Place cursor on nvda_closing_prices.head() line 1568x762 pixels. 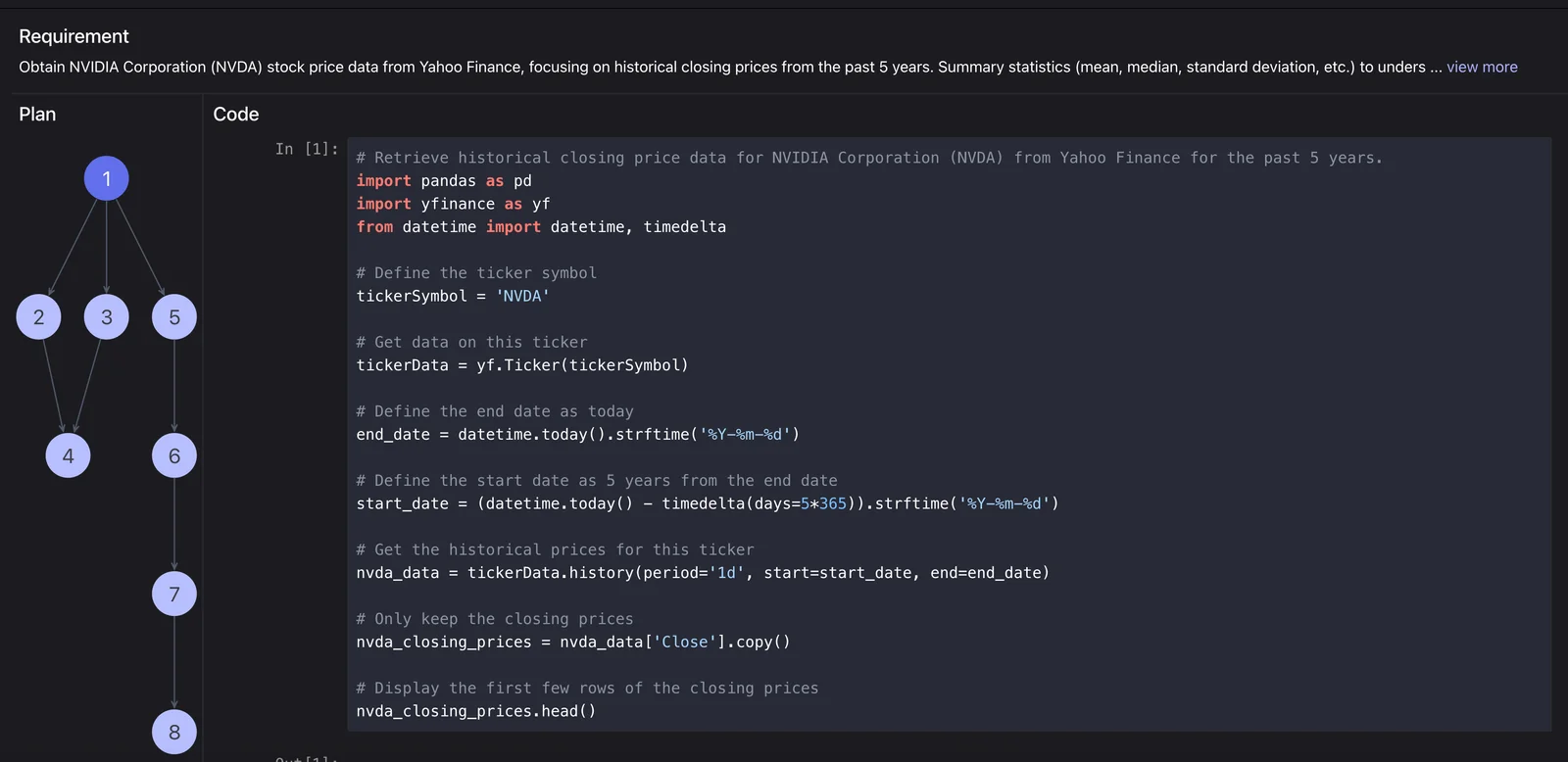point(475,711)
